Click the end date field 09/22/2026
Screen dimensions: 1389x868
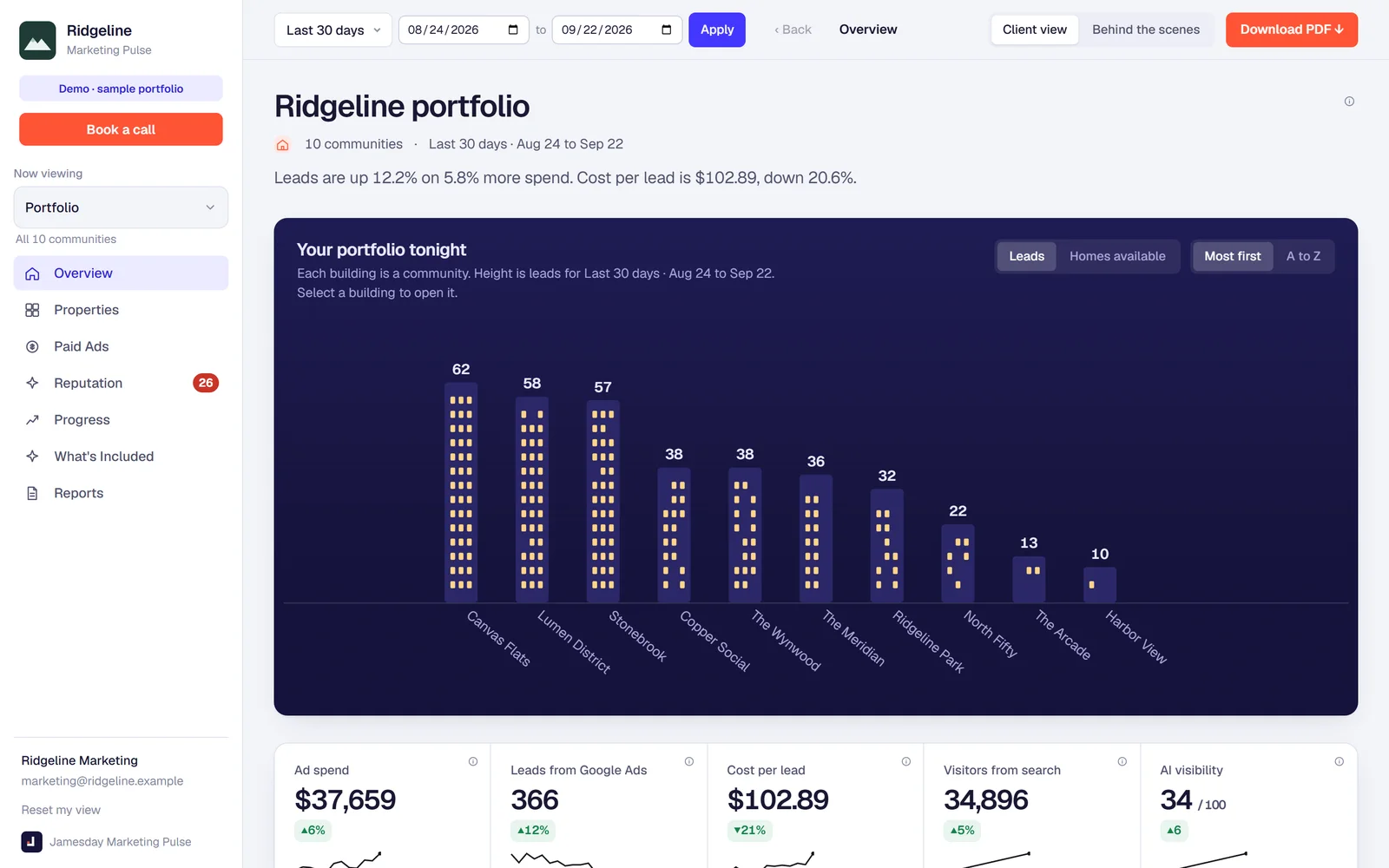pos(617,30)
